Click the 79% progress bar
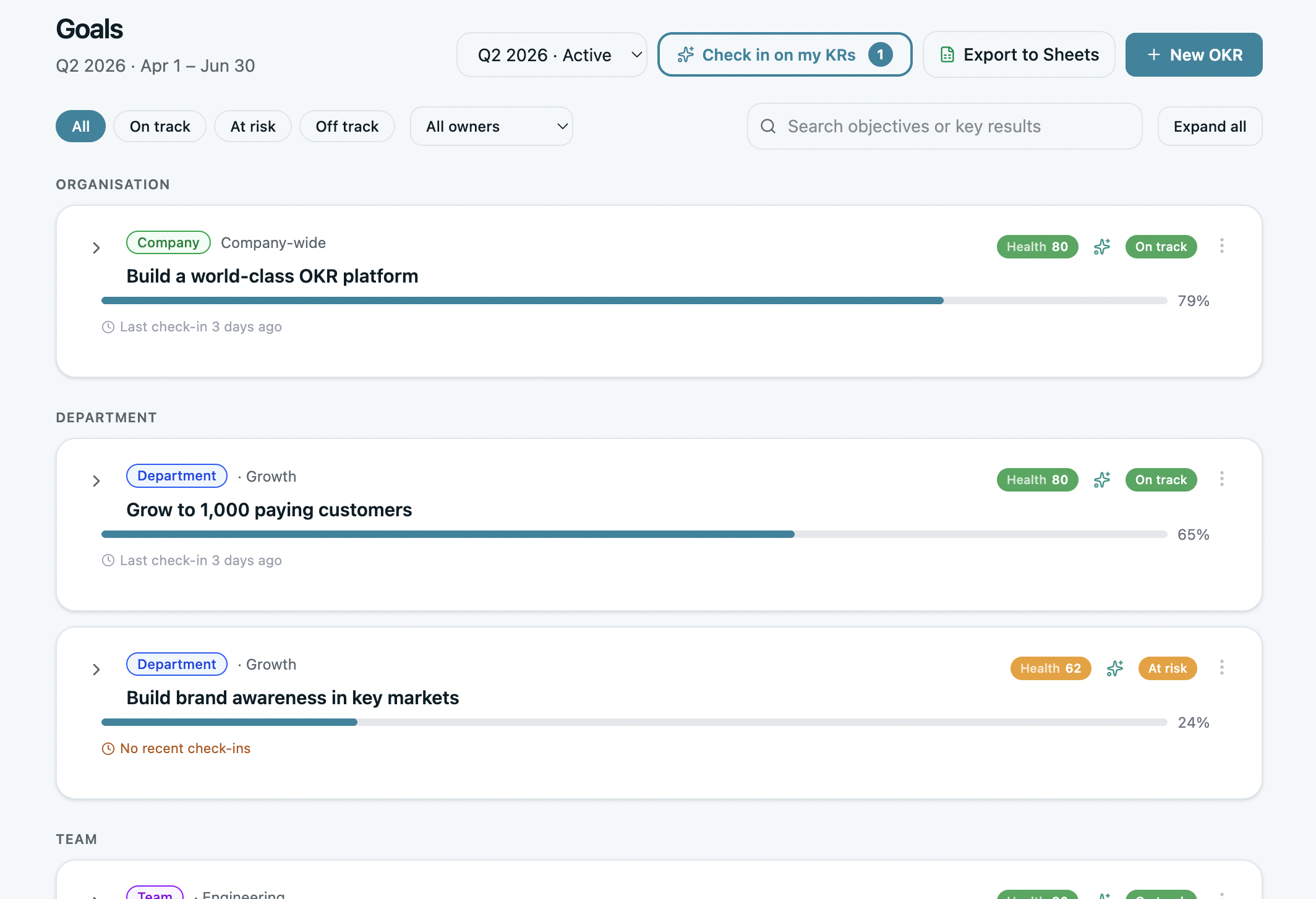 tap(634, 300)
